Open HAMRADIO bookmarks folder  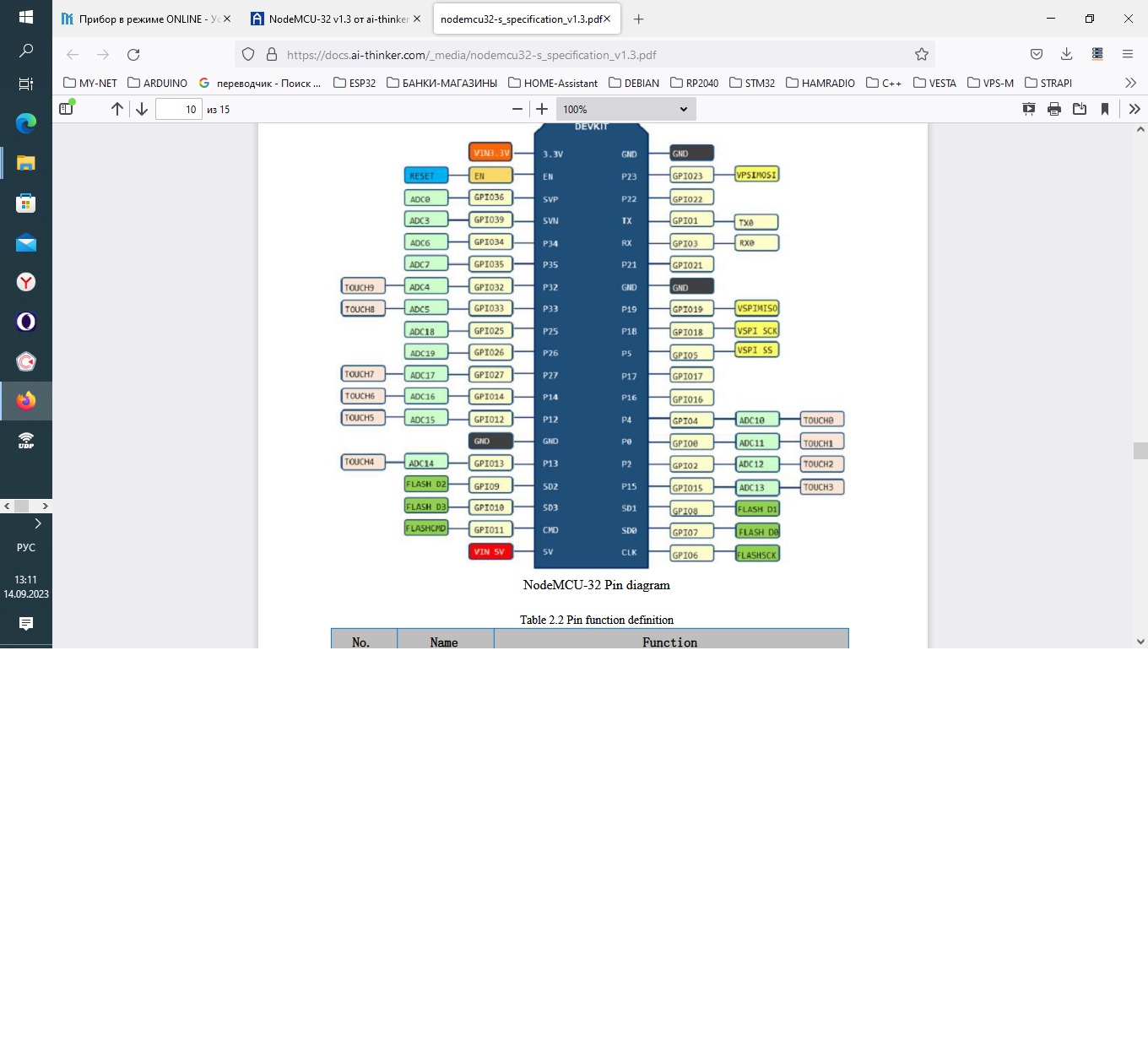[x=820, y=83]
